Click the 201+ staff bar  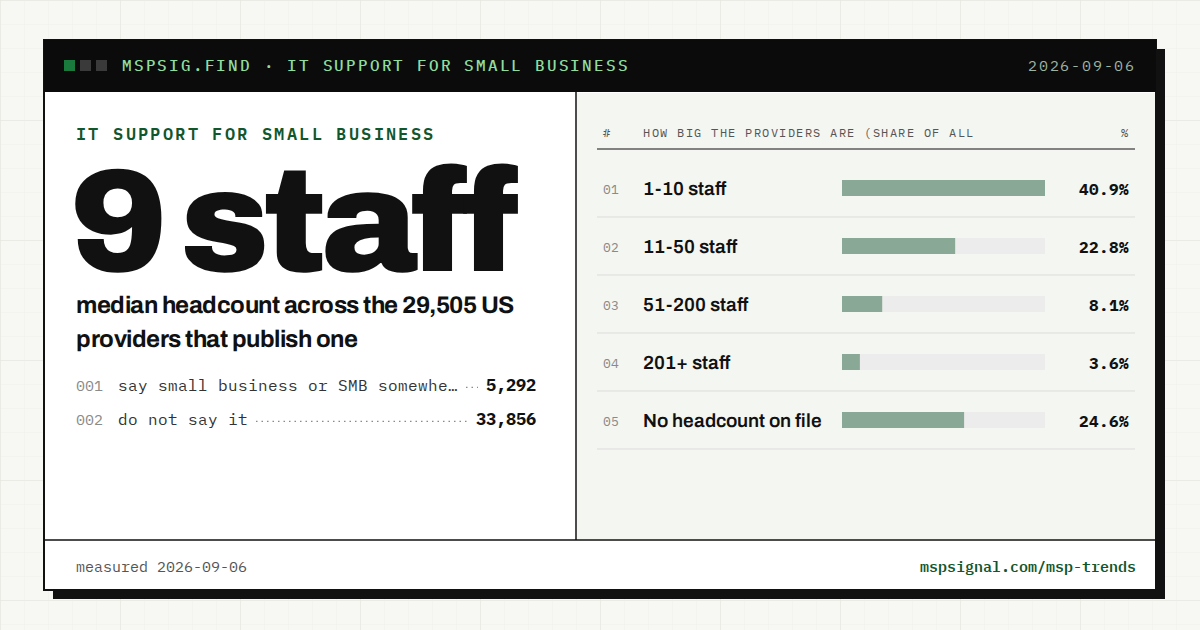pos(943,362)
